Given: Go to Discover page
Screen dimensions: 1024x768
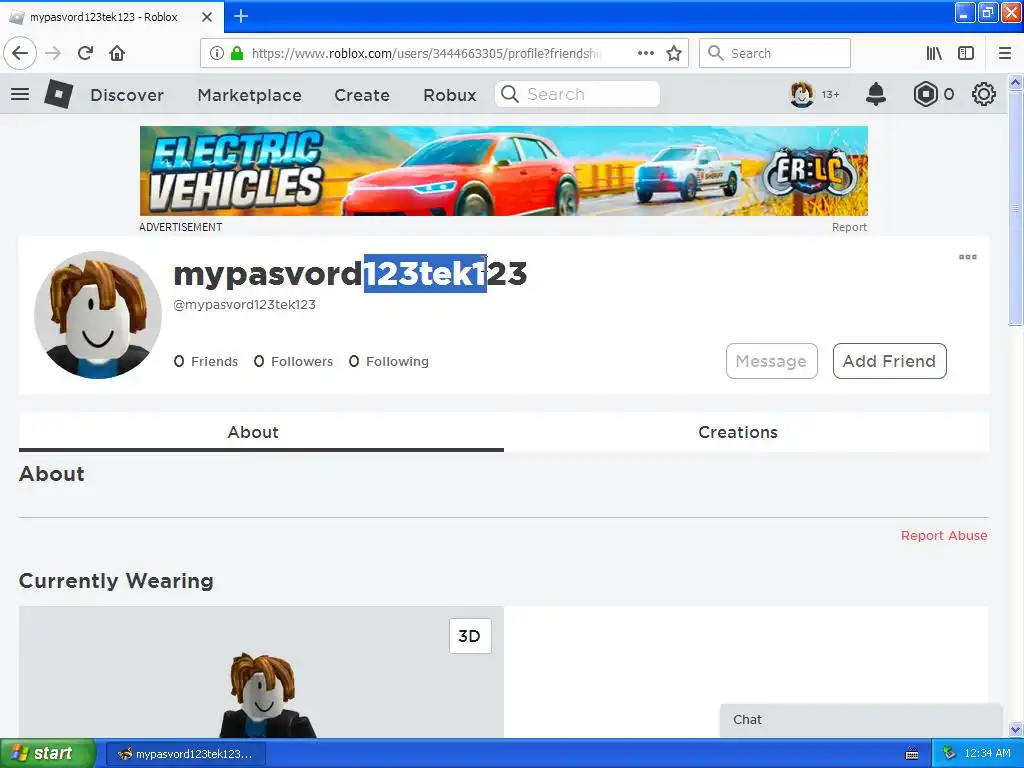Looking at the screenshot, I should [x=127, y=95].
